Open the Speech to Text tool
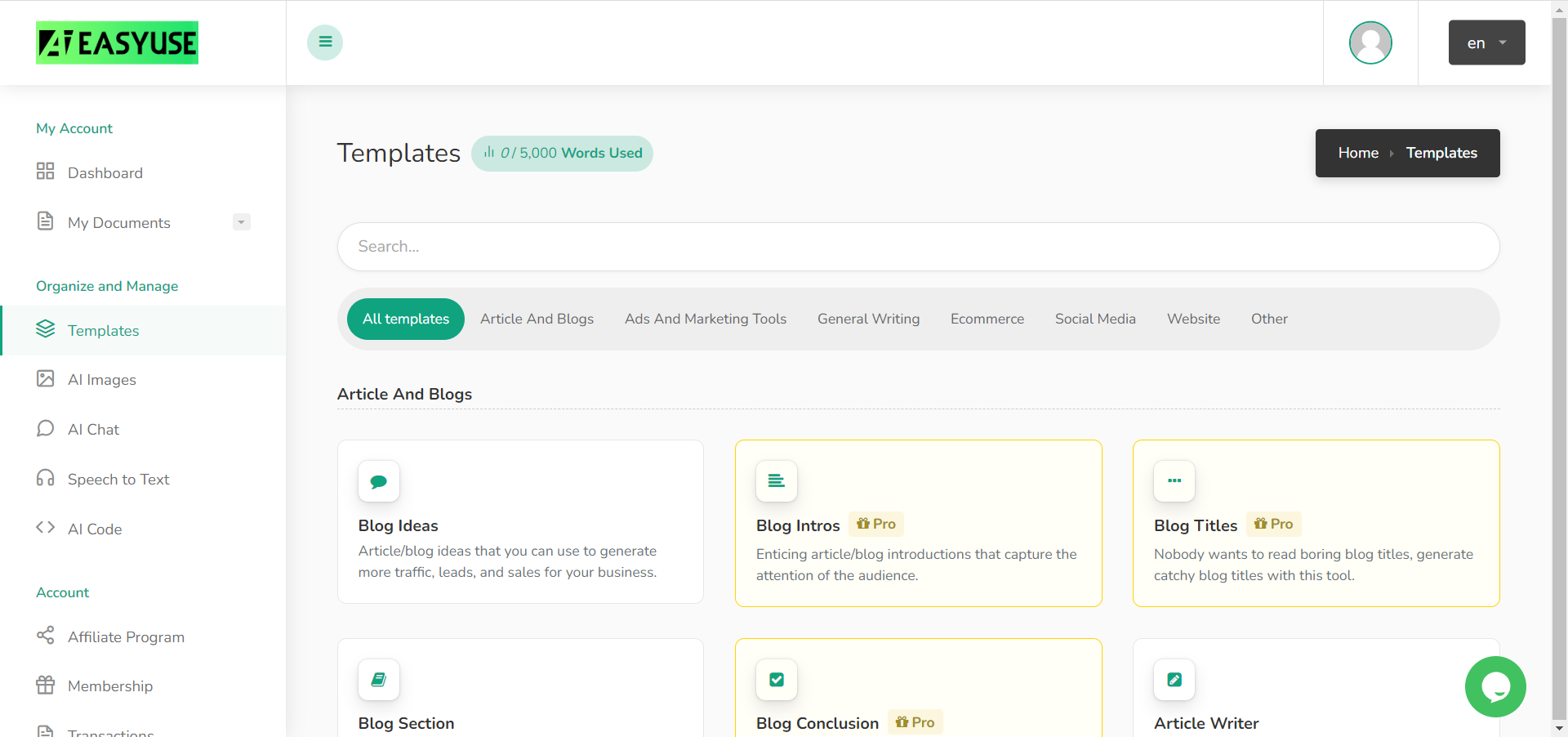 (118, 479)
